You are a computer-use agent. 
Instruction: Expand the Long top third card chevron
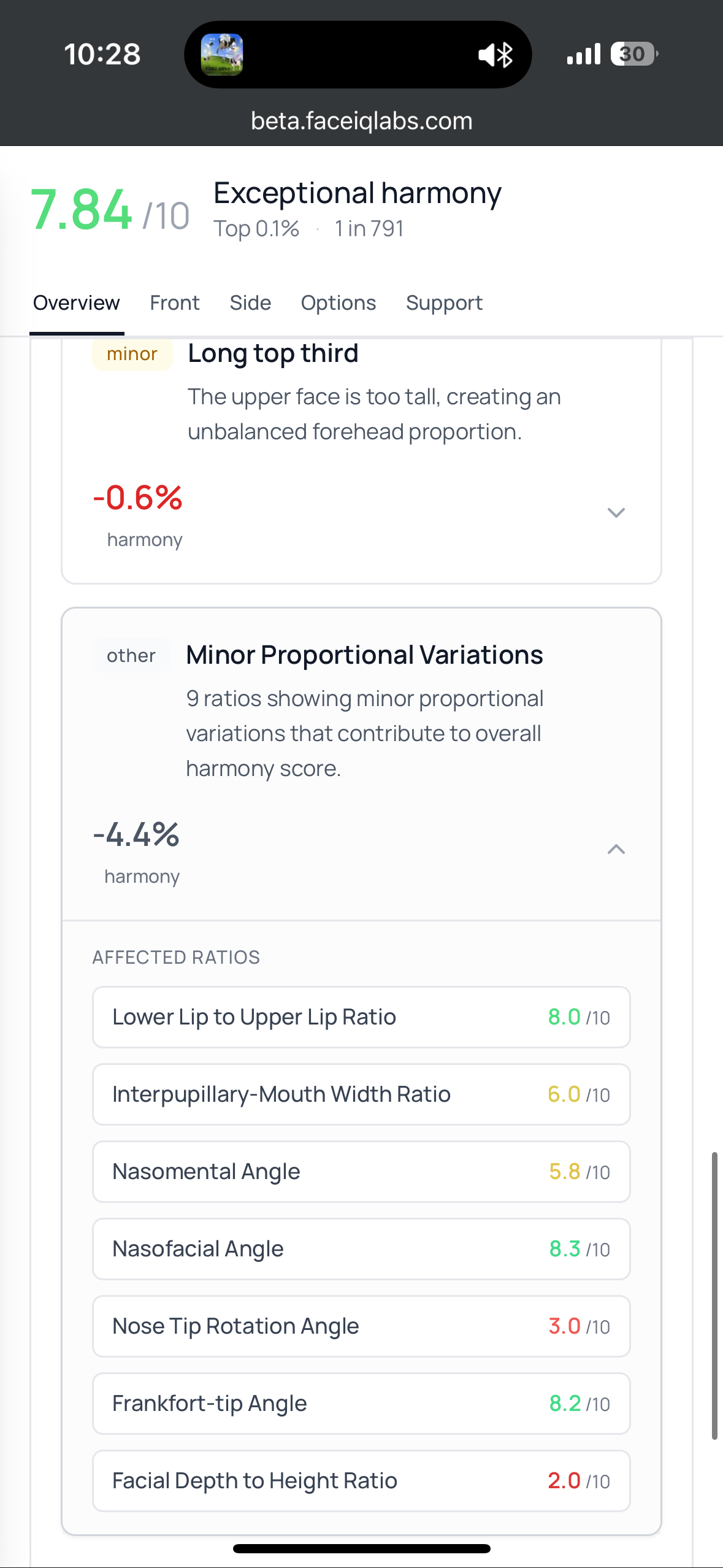coord(616,512)
